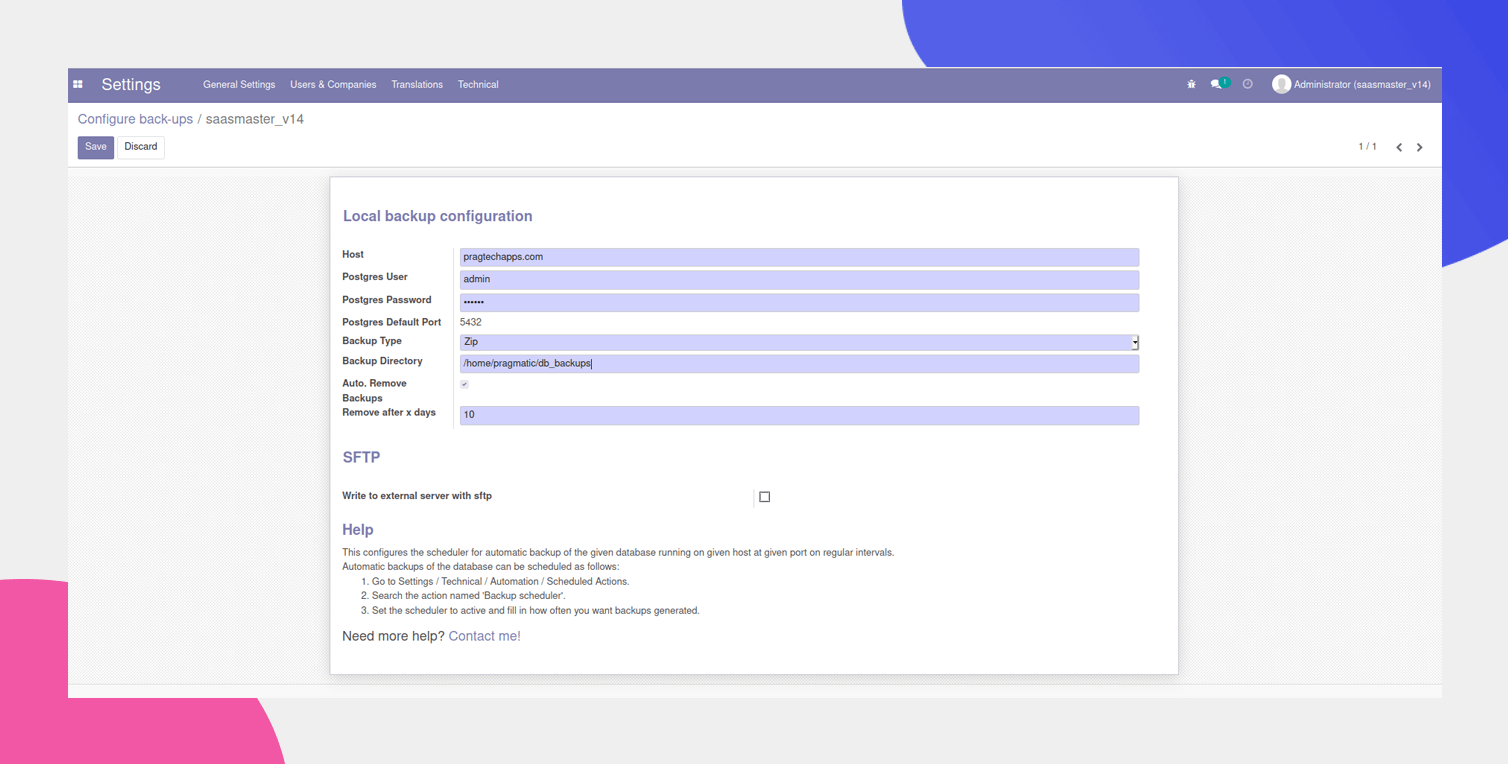Discard the changes
This screenshot has width=1508, height=764.
pyautogui.click(x=141, y=147)
